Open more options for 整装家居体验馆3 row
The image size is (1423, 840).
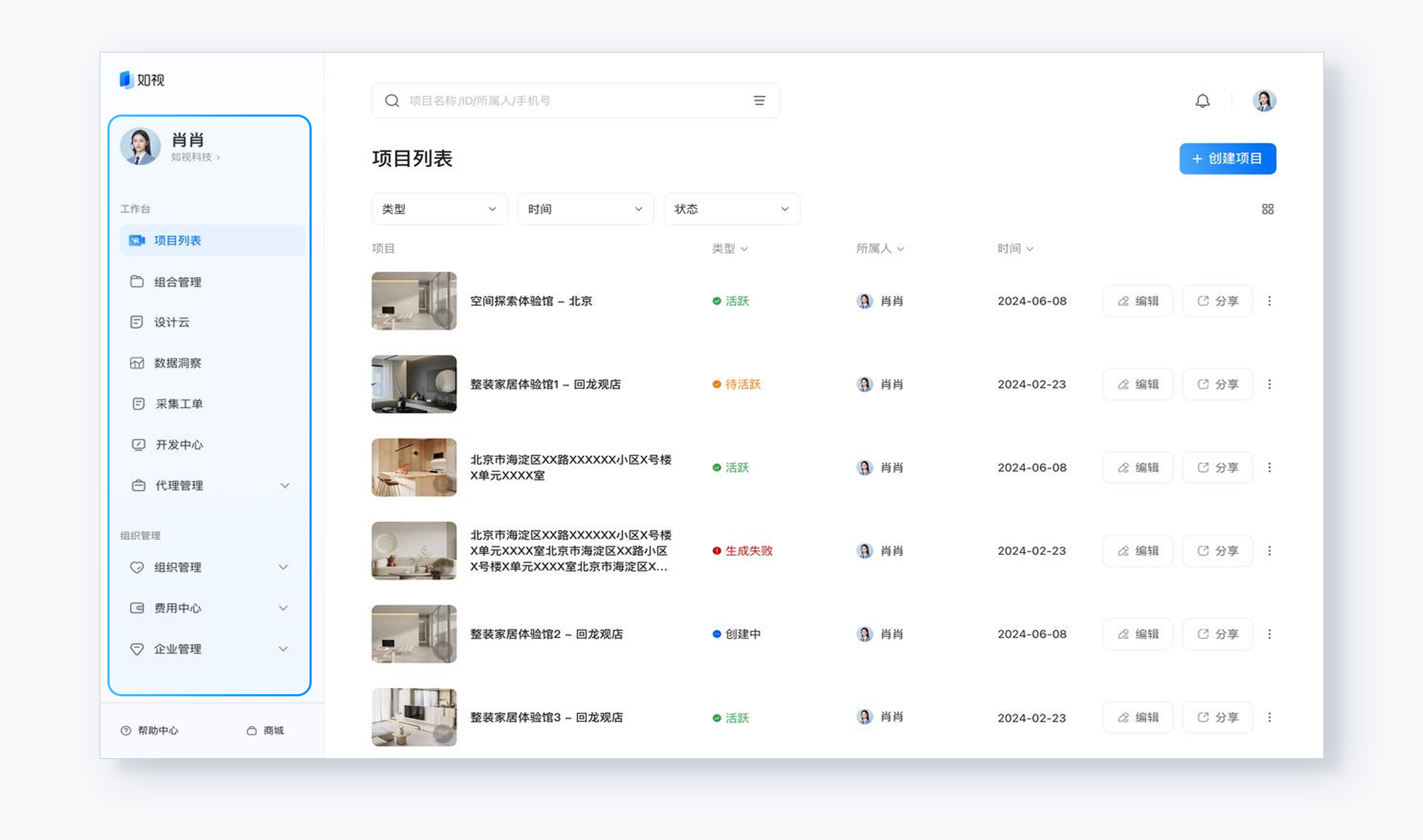(x=1269, y=717)
